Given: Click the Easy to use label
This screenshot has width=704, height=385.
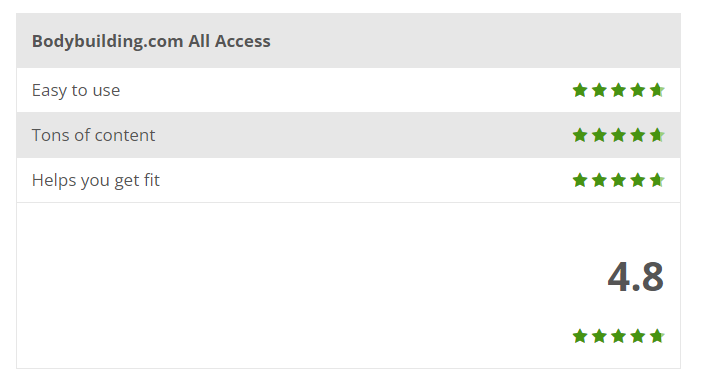Looking at the screenshot, I should 76,91.
